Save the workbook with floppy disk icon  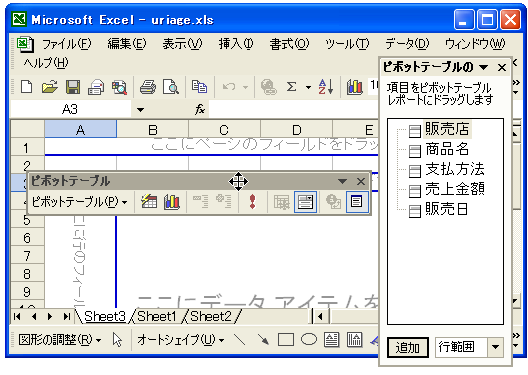tap(73, 87)
